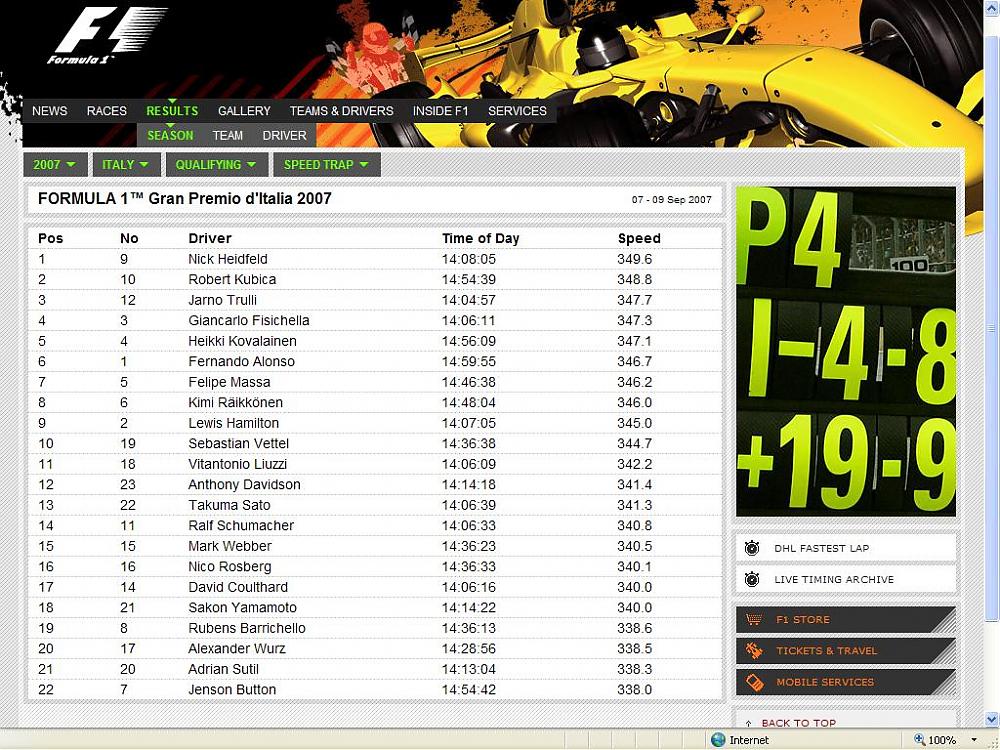Open the QUALIFYING session dropdown
The height and width of the screenshot is (750, 1000).
216,165
